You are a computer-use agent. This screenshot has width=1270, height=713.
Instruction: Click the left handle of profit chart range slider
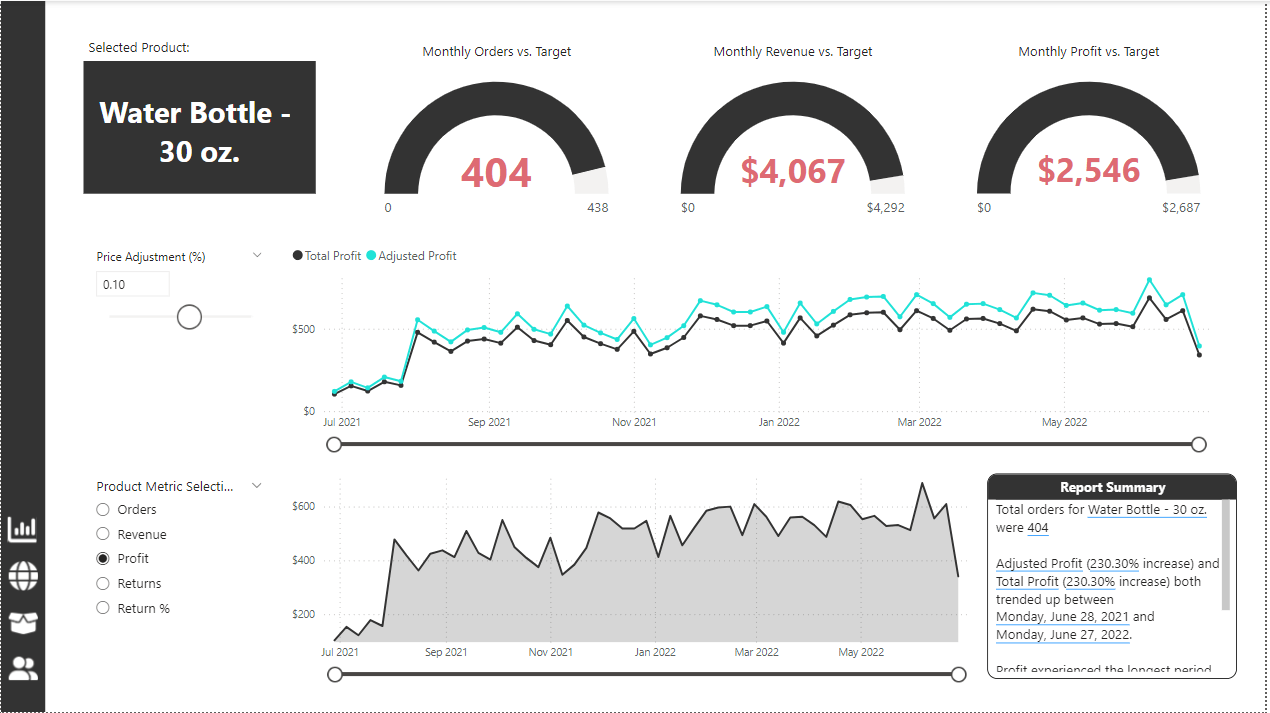[x=334, y=444]
